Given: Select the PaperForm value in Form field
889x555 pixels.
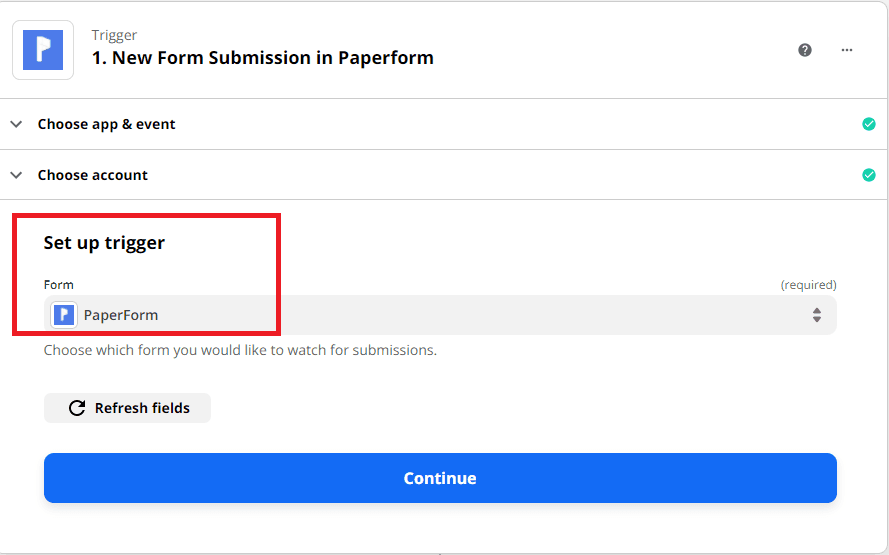Looking at the screenshot, I should pyautogui.click(x=121, y=315).
